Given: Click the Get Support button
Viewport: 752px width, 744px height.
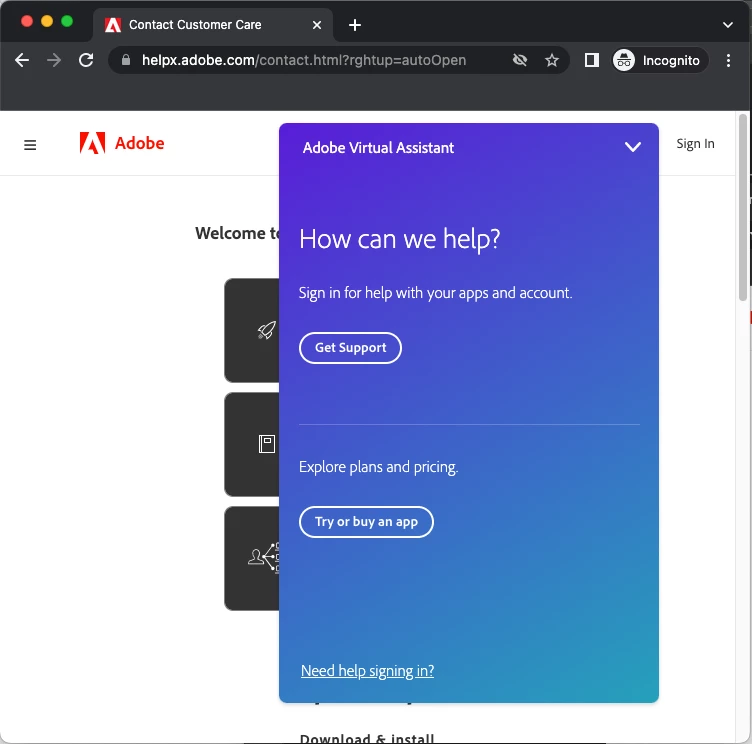Looking at the screenshot, I should pyautogui.click(x=351, y=348).
